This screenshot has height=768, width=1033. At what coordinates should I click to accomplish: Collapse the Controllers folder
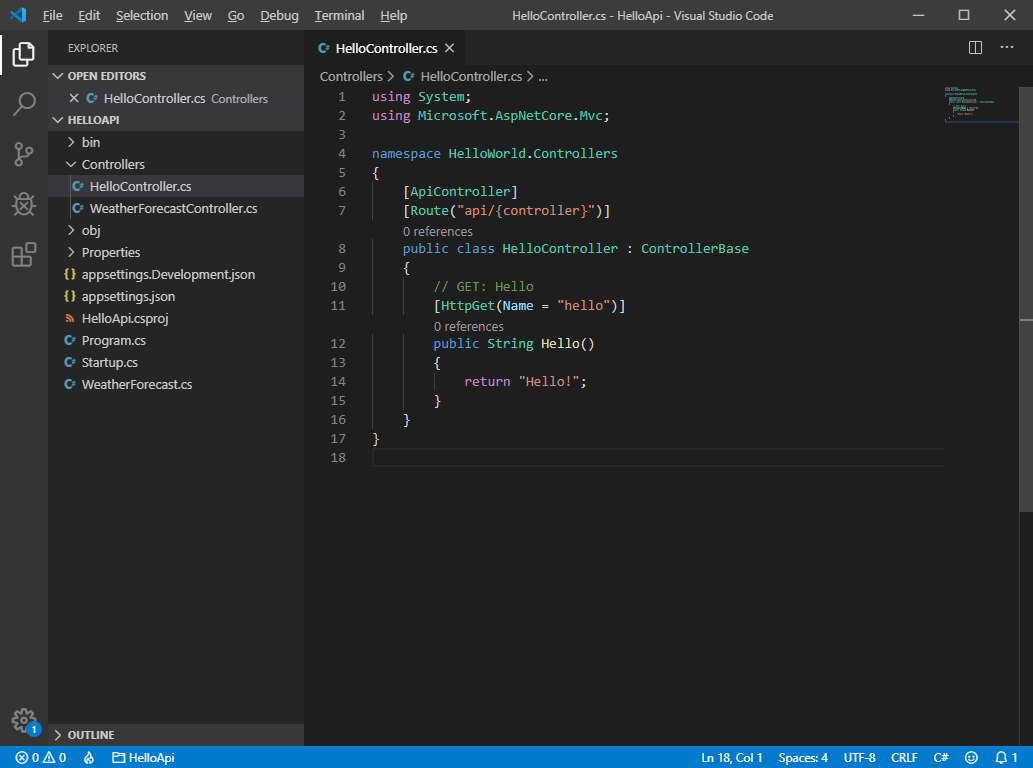click(112, 164)
